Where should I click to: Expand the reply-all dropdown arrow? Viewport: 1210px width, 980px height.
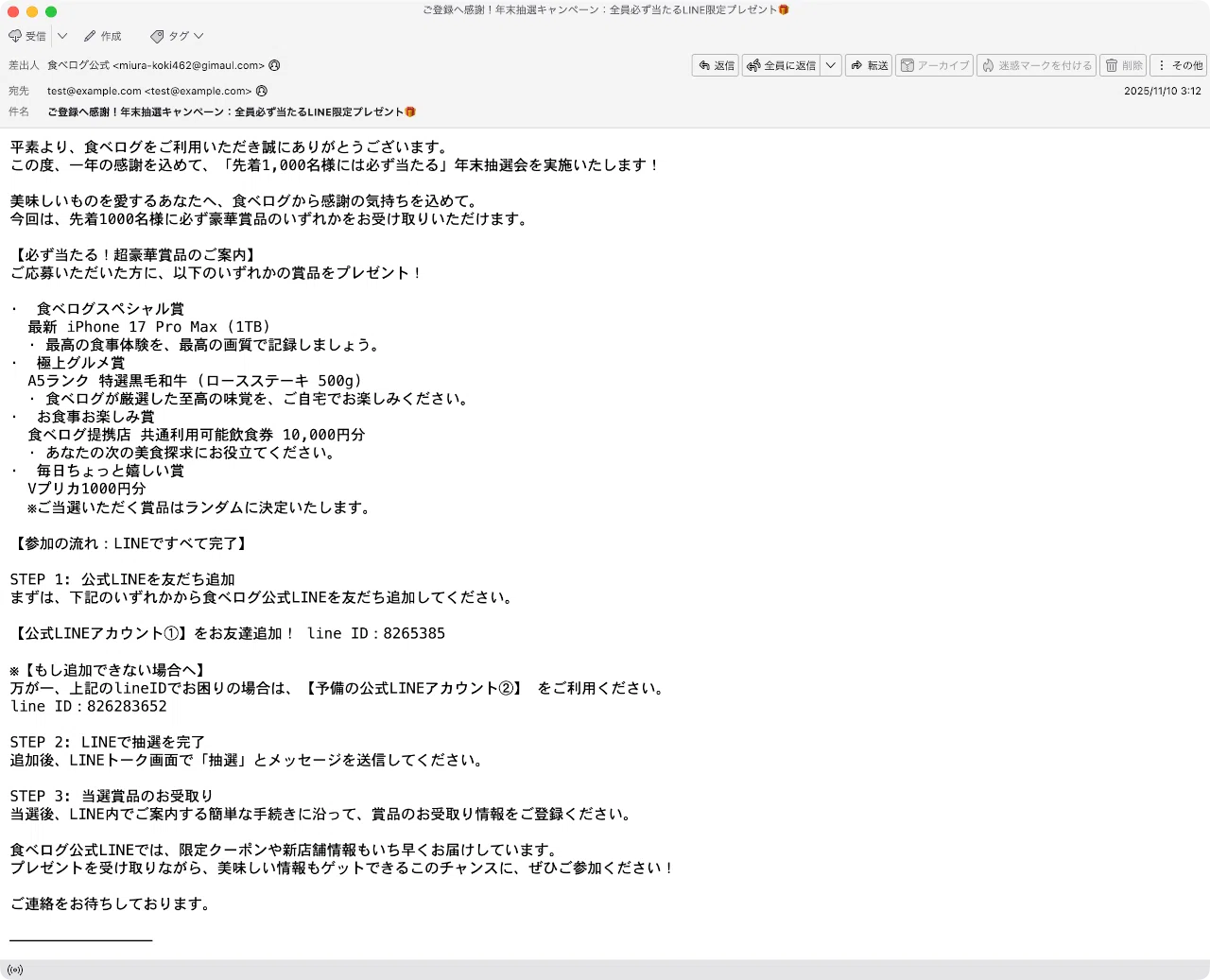click(831, 65)
